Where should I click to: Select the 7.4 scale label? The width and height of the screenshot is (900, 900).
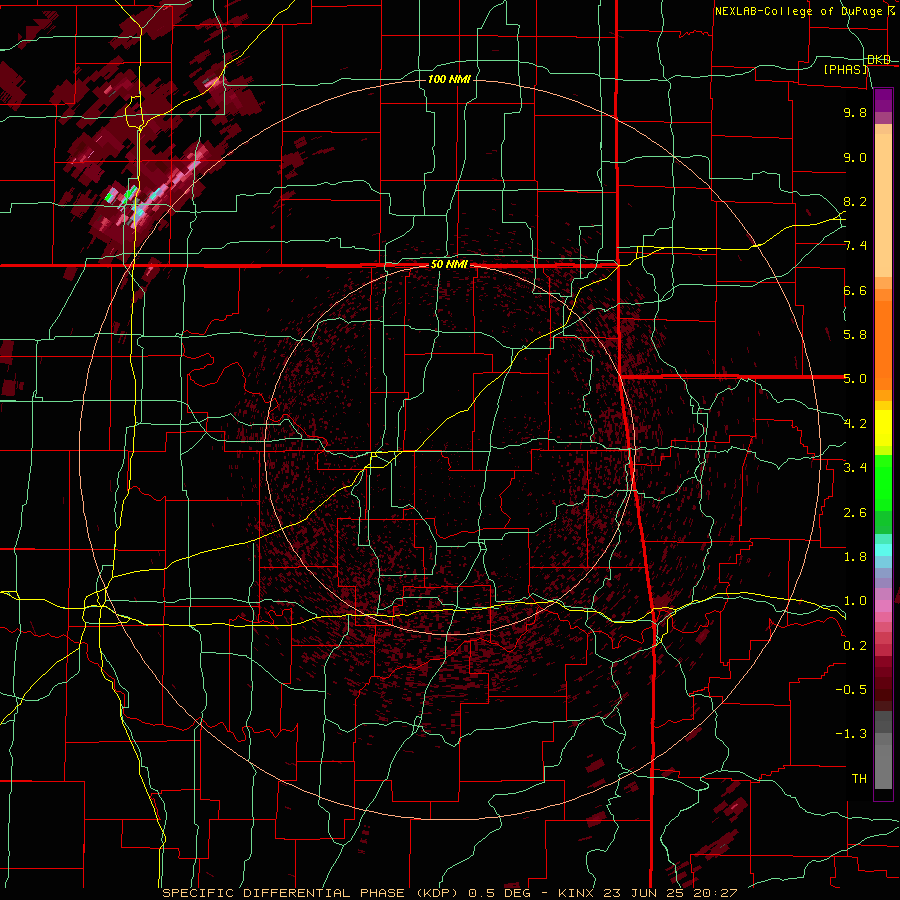(x=855, y=246)
